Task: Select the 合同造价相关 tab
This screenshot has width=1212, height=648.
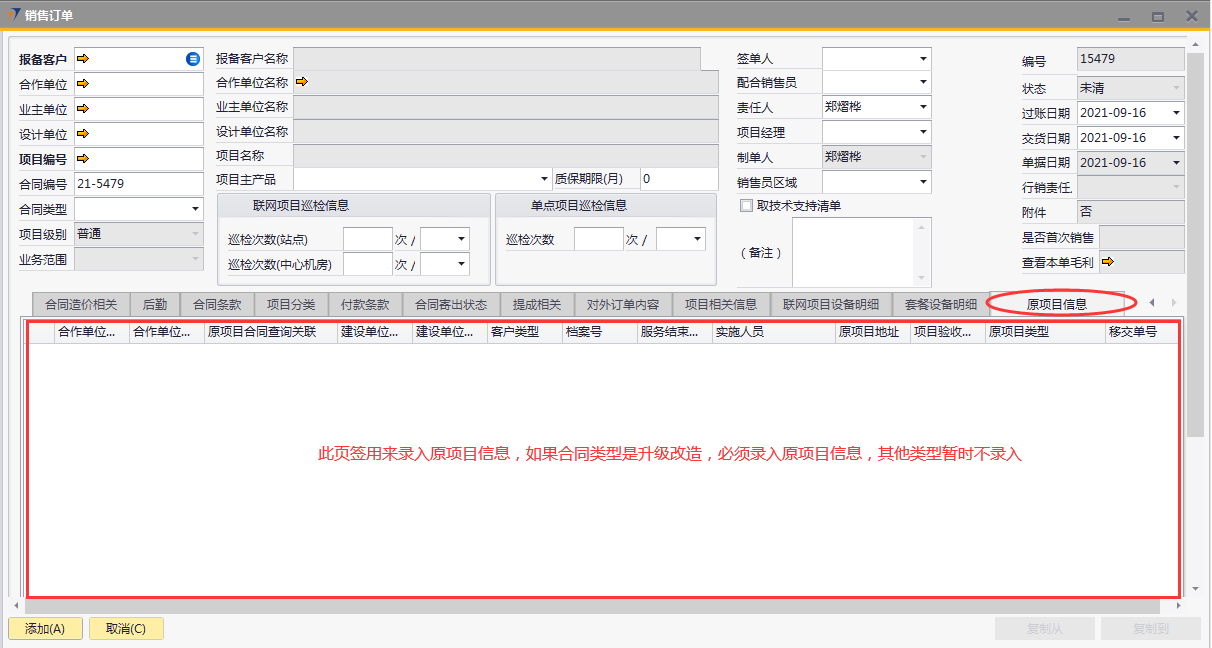Action: [x=81, y=305]
